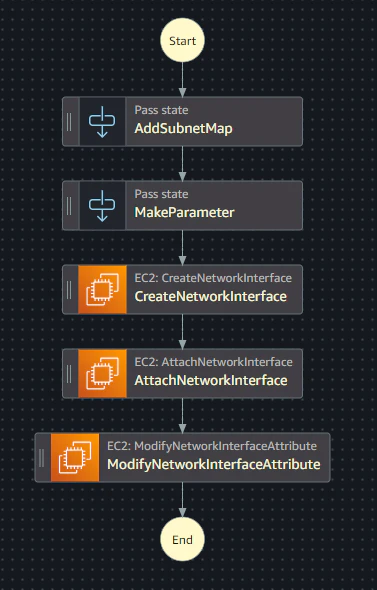Viewport: 377px width, 590px height.
Task: Select the ModifyNetworkInterfaceAttribute state name
Action: [214, 464]
